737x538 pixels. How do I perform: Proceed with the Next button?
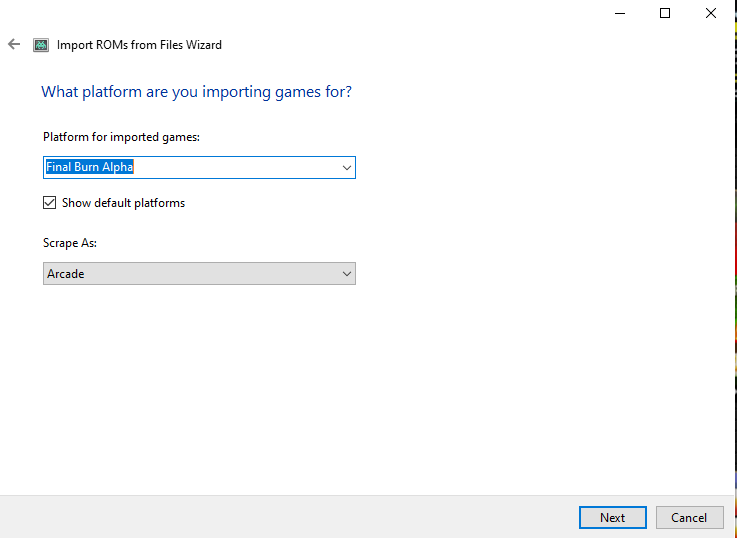612,517
